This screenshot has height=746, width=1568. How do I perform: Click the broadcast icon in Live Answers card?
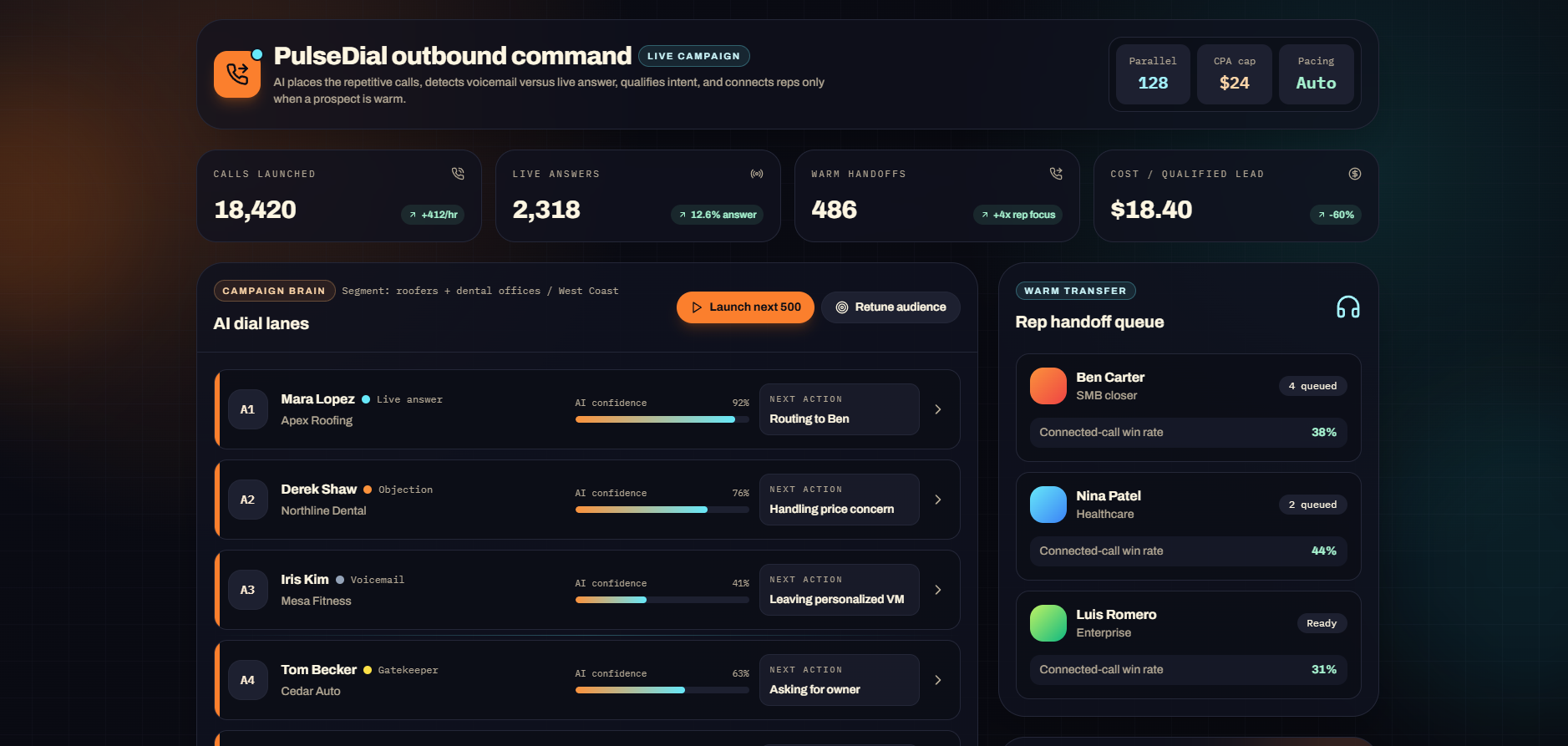click(x=757, y=174)
